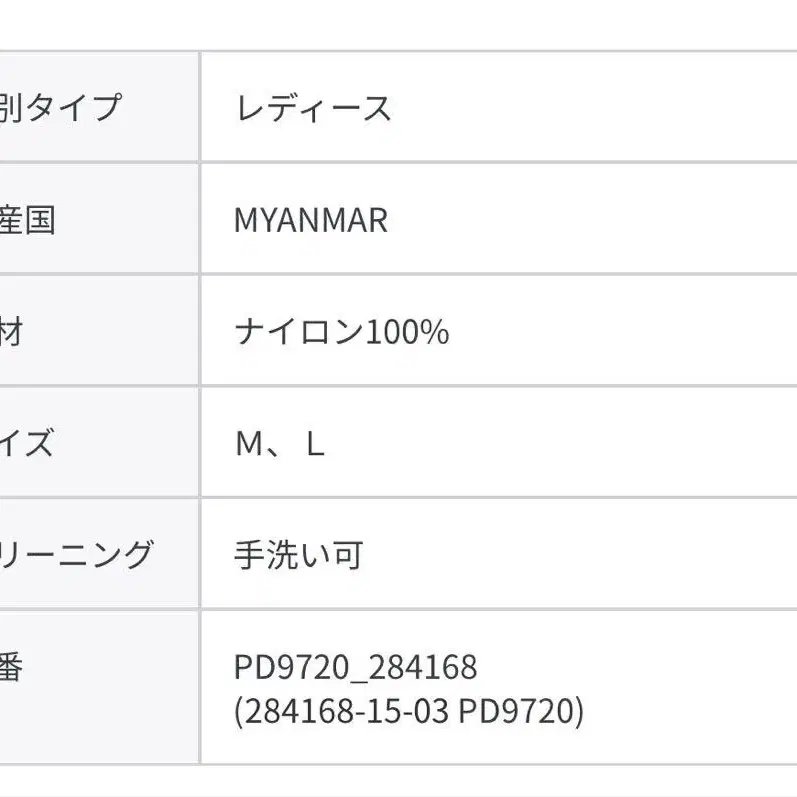
Task: Click the gray strip below the table
Action: pyautogui.click(x=400, y=783)
